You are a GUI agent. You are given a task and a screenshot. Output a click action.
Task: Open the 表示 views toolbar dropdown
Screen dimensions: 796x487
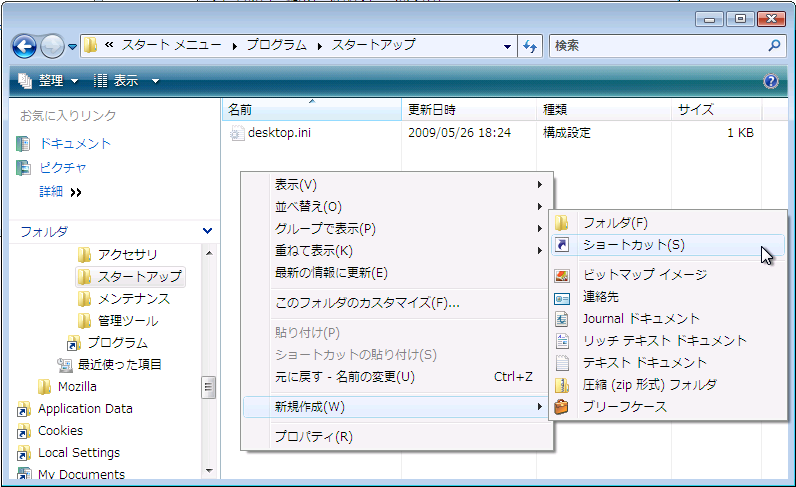(x=126, y=81)
